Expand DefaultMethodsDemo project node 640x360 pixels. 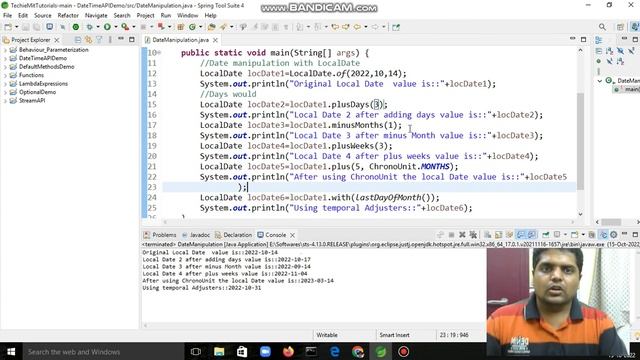5,67
